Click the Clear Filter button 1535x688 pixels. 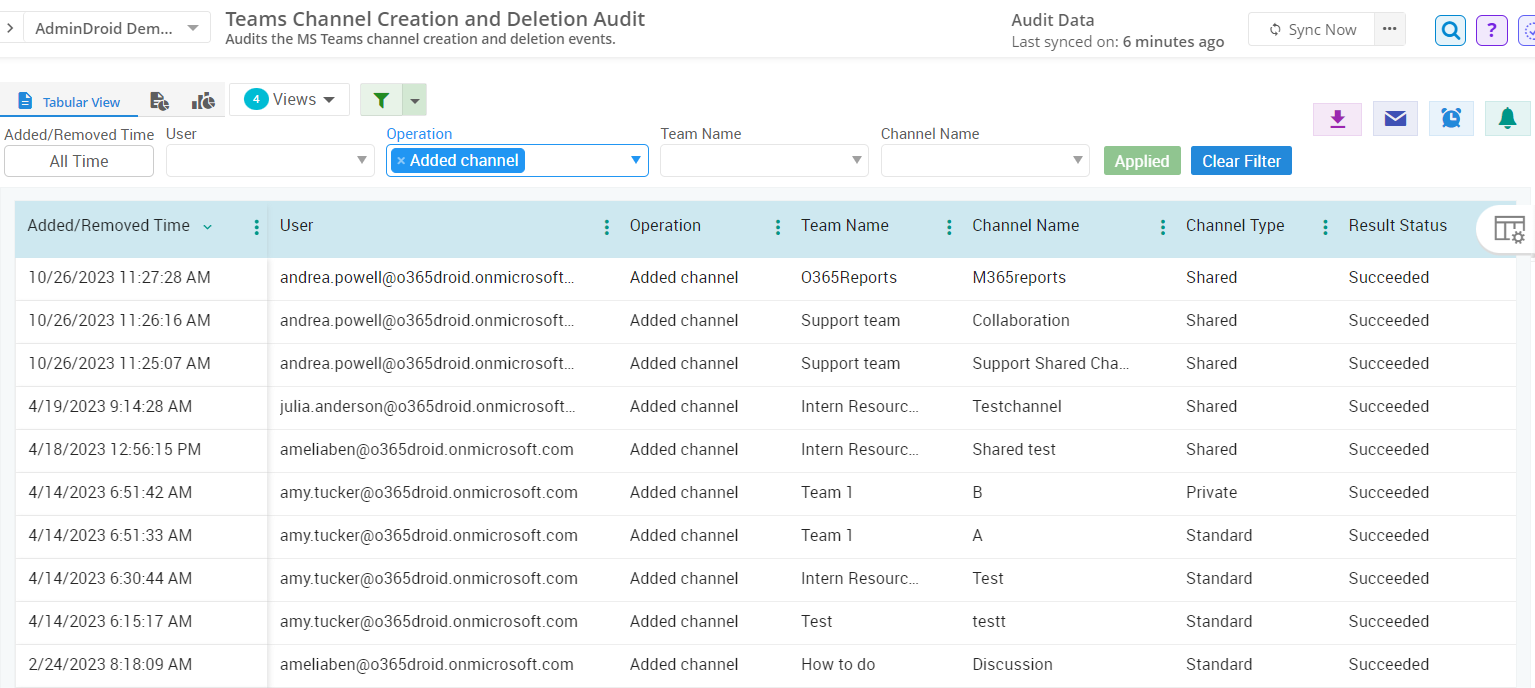pos(1241,160)
